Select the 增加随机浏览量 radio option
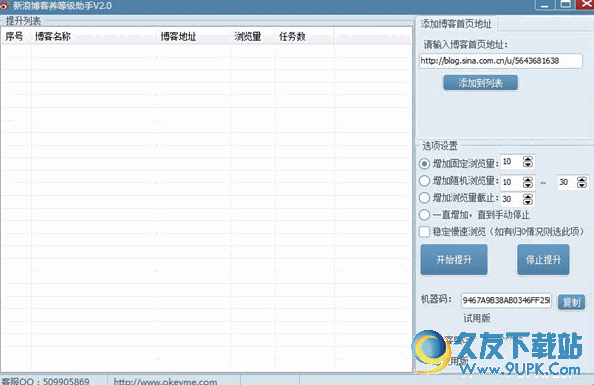The height and width of the screenshot is (385, 594). 424,181
